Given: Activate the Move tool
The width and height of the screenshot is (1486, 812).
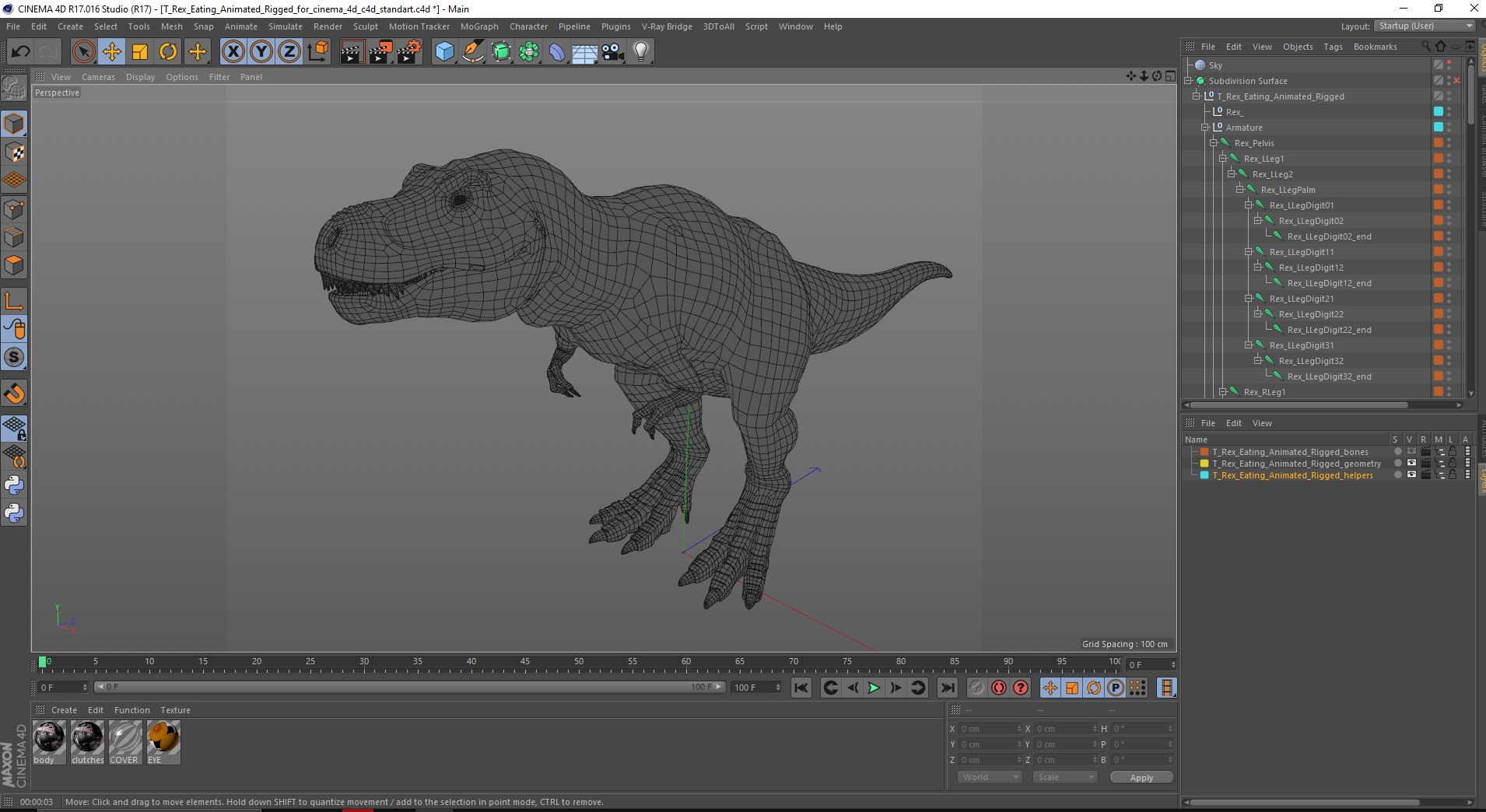Looking at the screenshot, I should pyautogui.click(x=112, y=52).
